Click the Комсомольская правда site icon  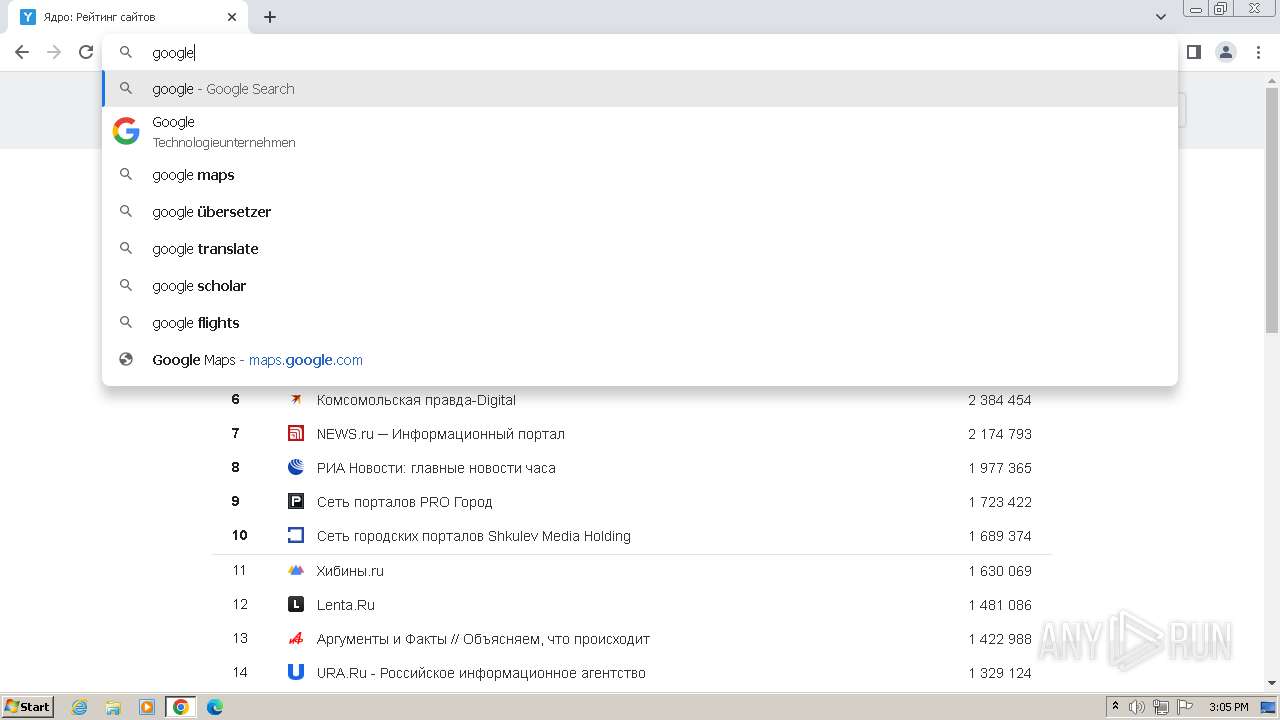coord(295,400)
